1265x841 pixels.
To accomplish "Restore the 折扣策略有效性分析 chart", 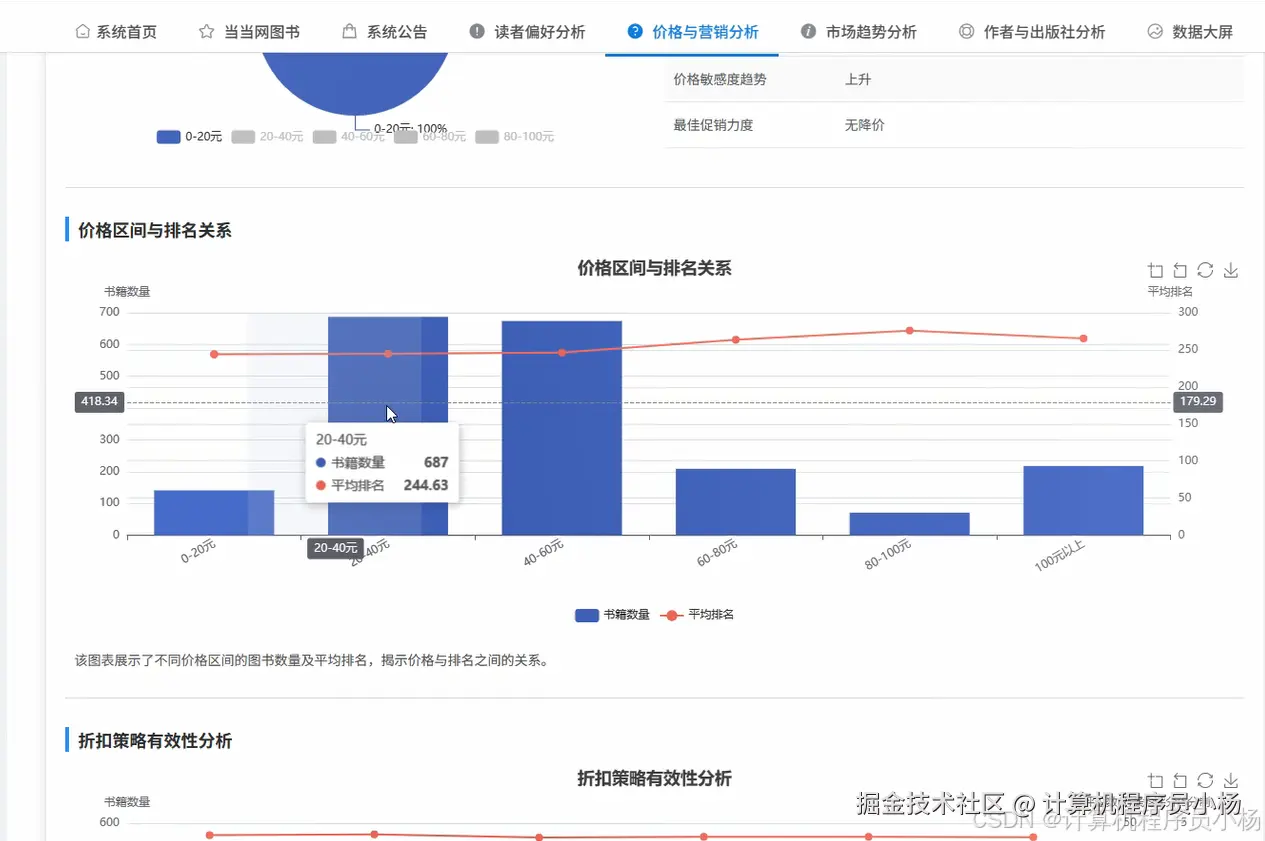I will (x=1205, y=781).
